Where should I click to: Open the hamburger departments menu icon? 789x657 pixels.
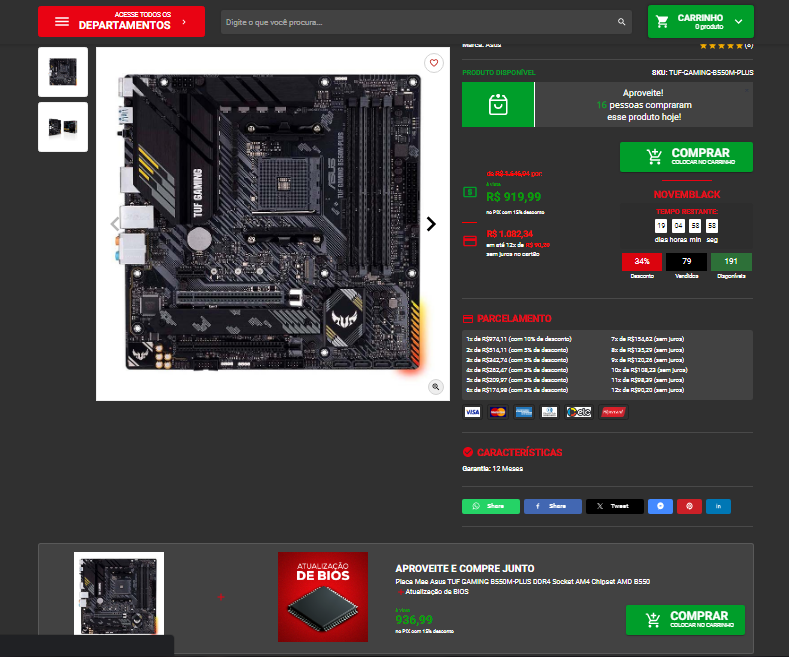click(x=62, y=22)
